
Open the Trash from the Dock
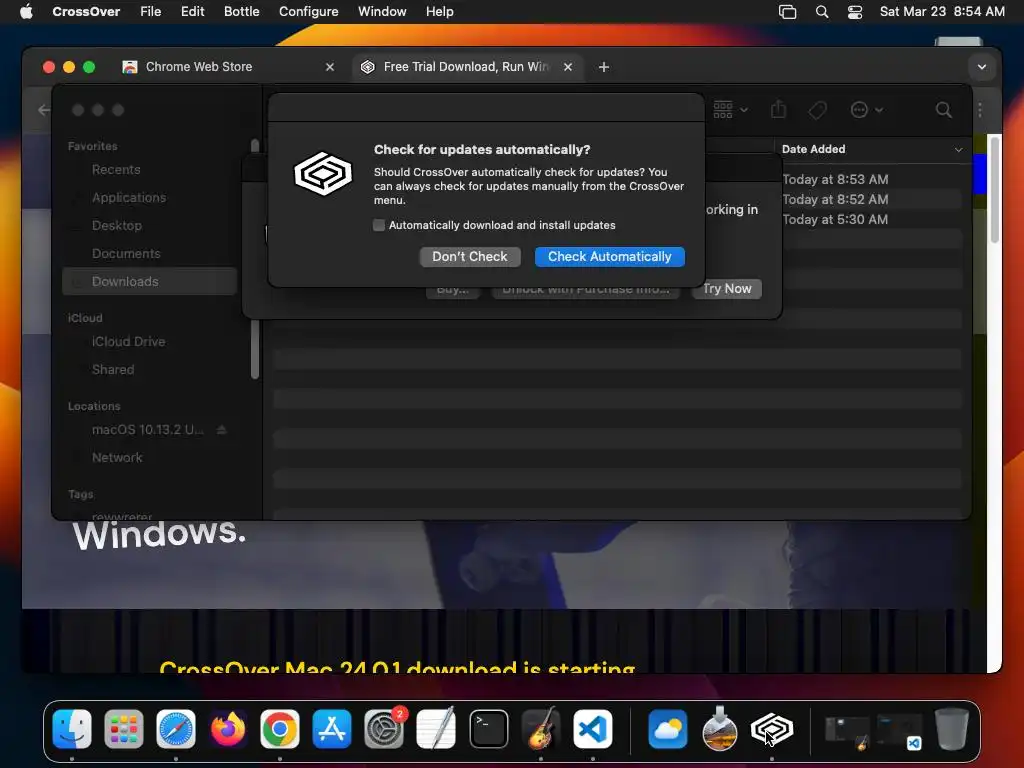click(952, 728)
